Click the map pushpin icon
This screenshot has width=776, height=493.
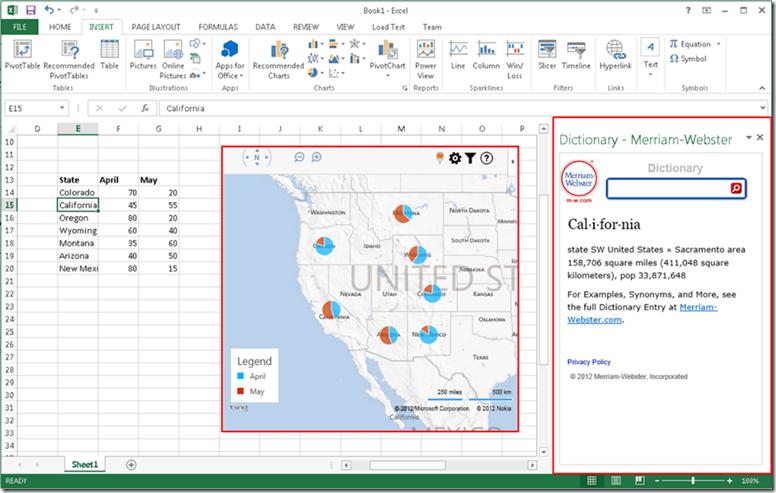point(439,158)
